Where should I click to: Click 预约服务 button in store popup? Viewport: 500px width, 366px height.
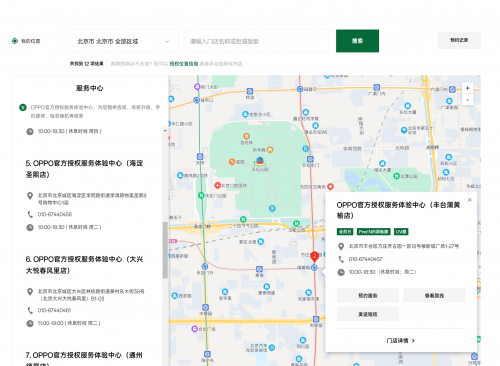coord(368,295)
